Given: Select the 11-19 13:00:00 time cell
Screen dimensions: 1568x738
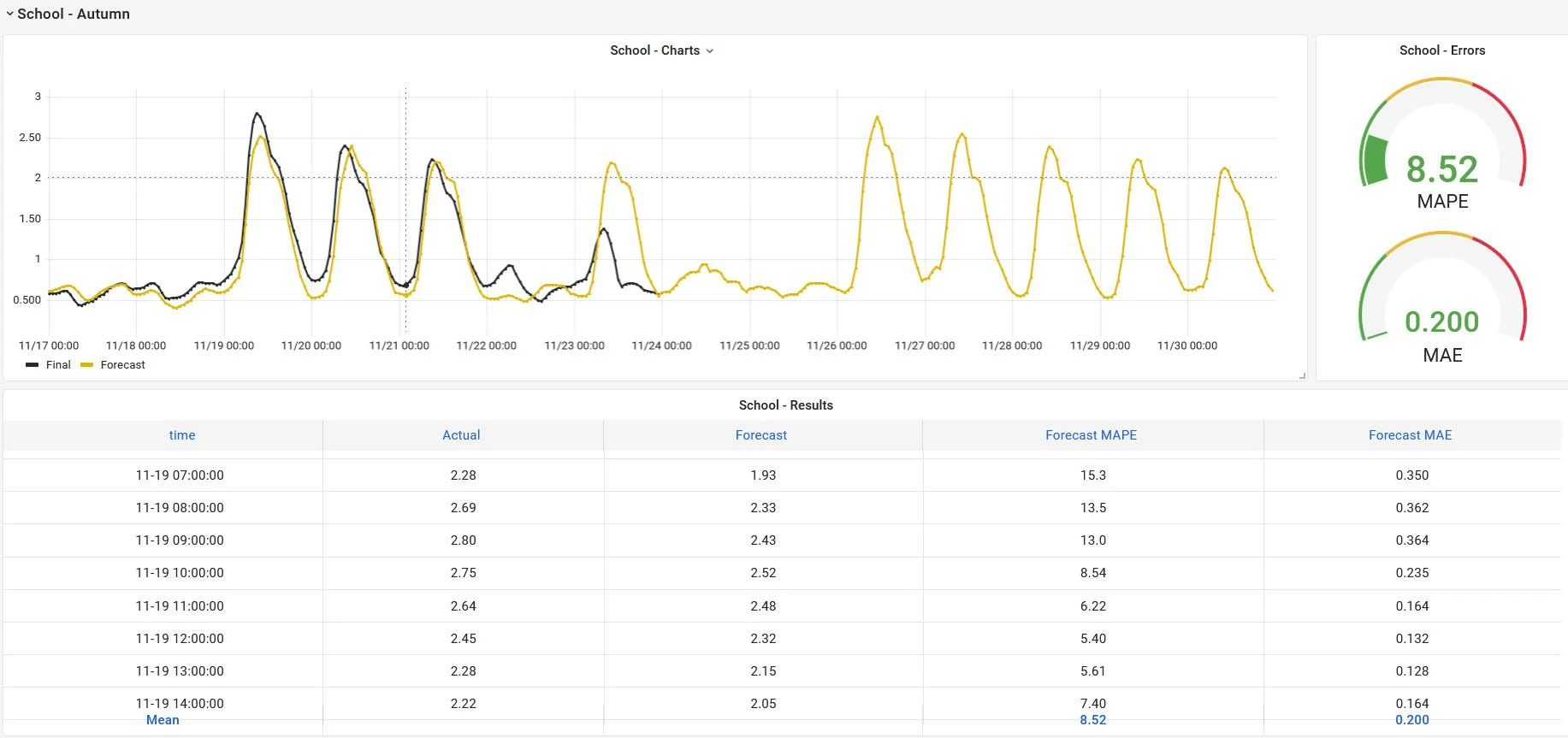Looking at the screenshot, I should pyautogui.click(x=180, y=671).
